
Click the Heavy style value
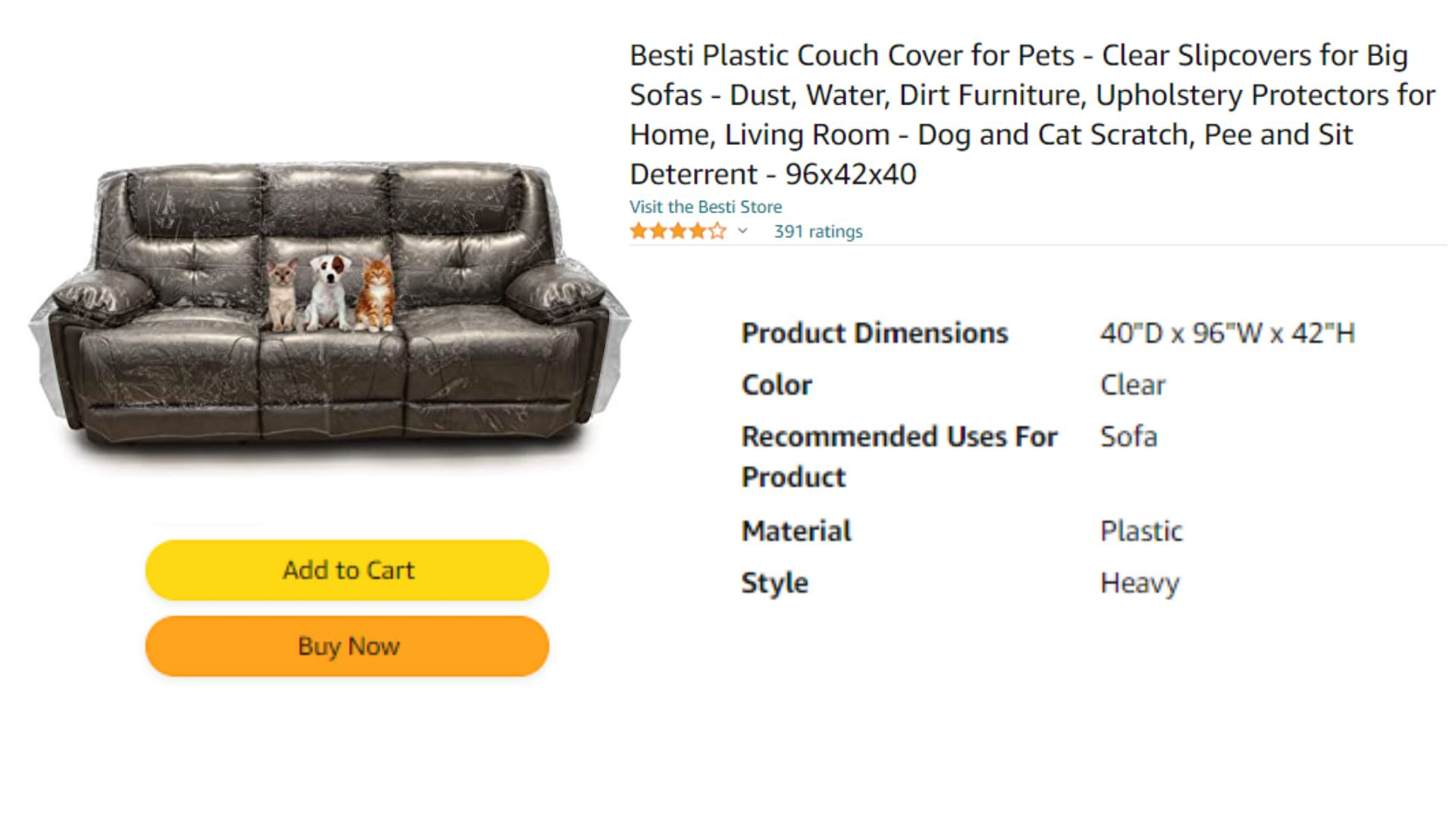(x=1140, y=583)
